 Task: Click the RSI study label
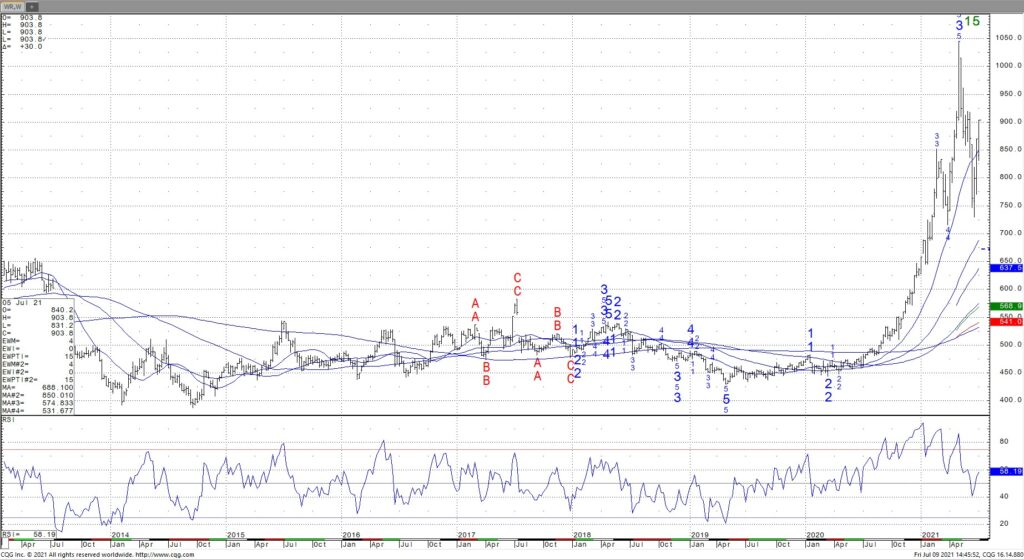[8, 421]
